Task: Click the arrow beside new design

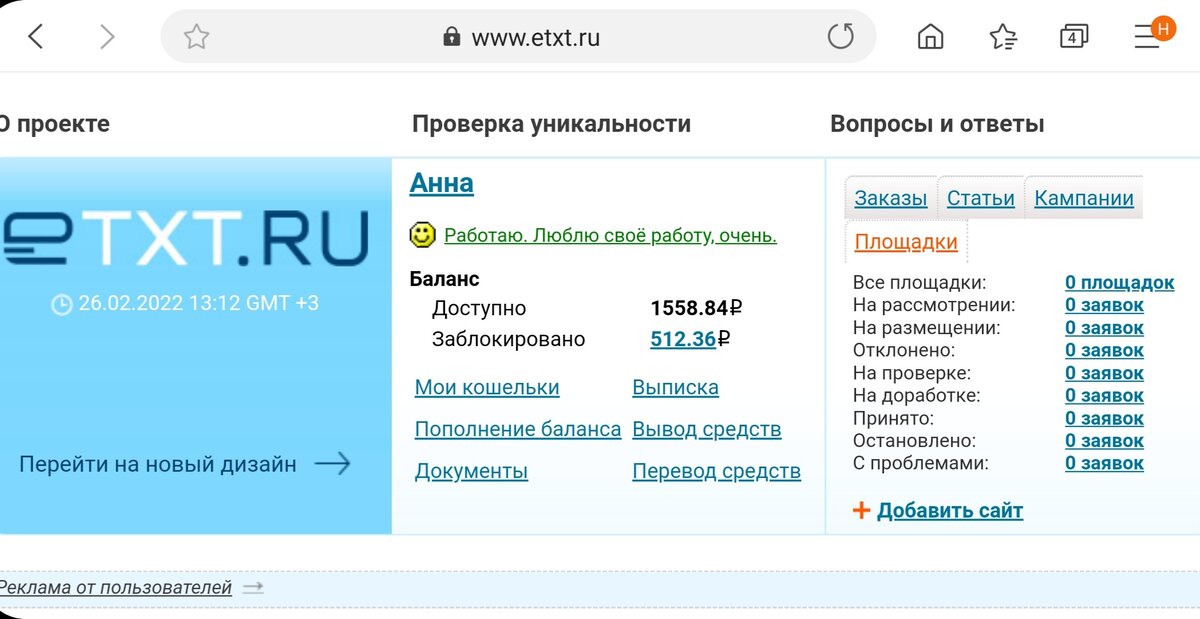Action: (332, 463)
